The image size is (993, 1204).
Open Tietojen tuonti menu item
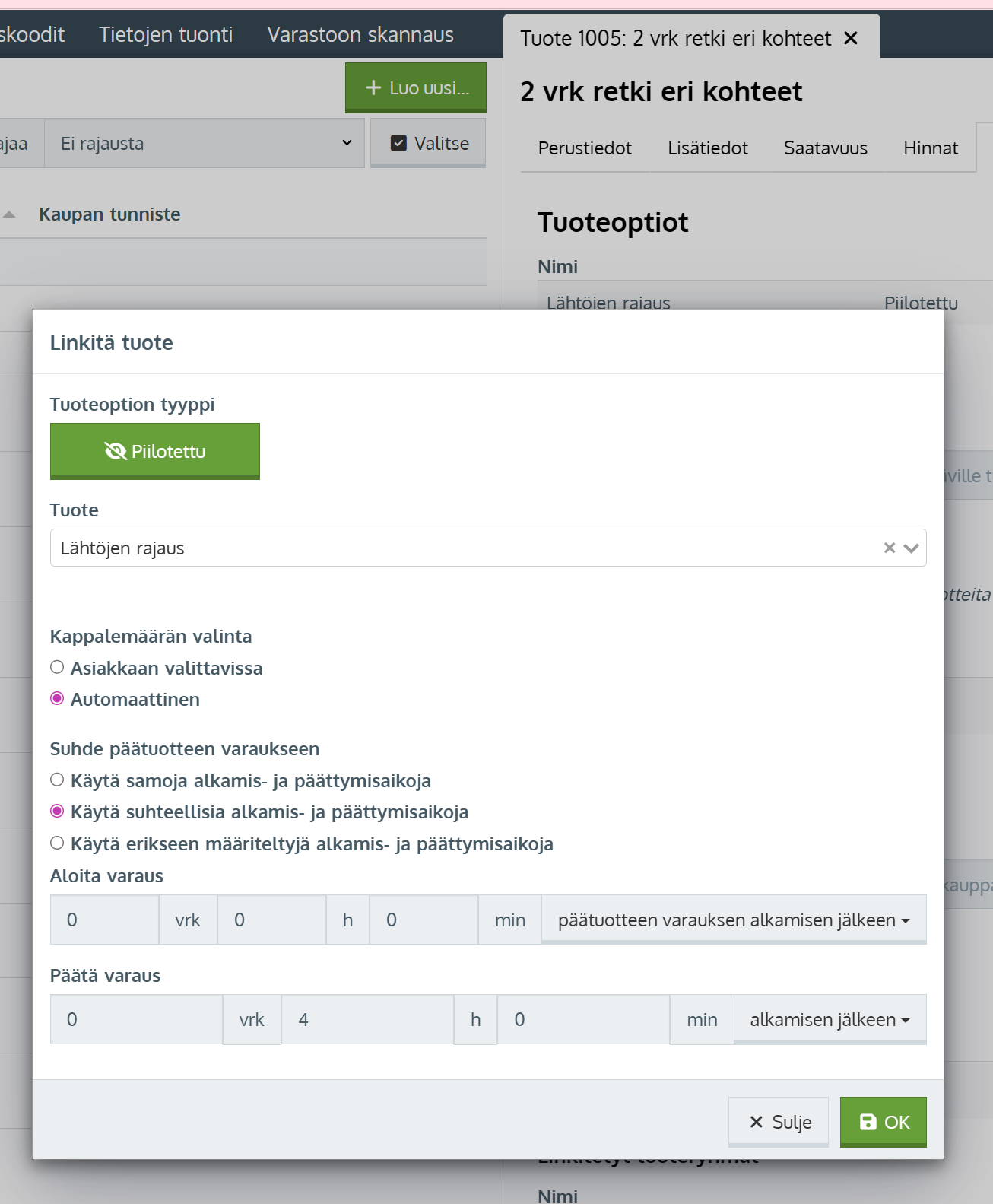[x=166, y=34]
